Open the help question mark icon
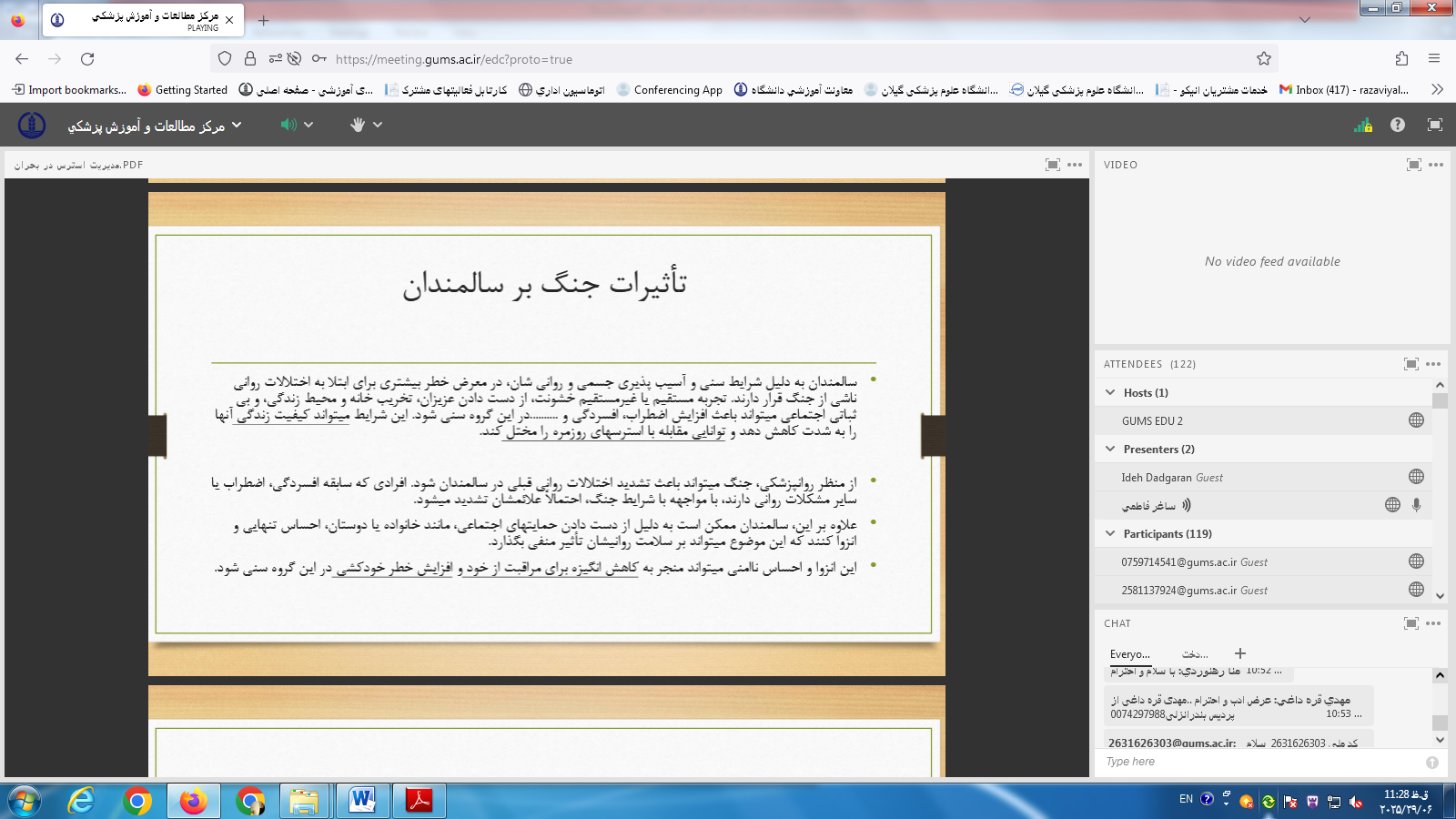This screenshot has width=1456, height=819. [x=1398, y=125]
